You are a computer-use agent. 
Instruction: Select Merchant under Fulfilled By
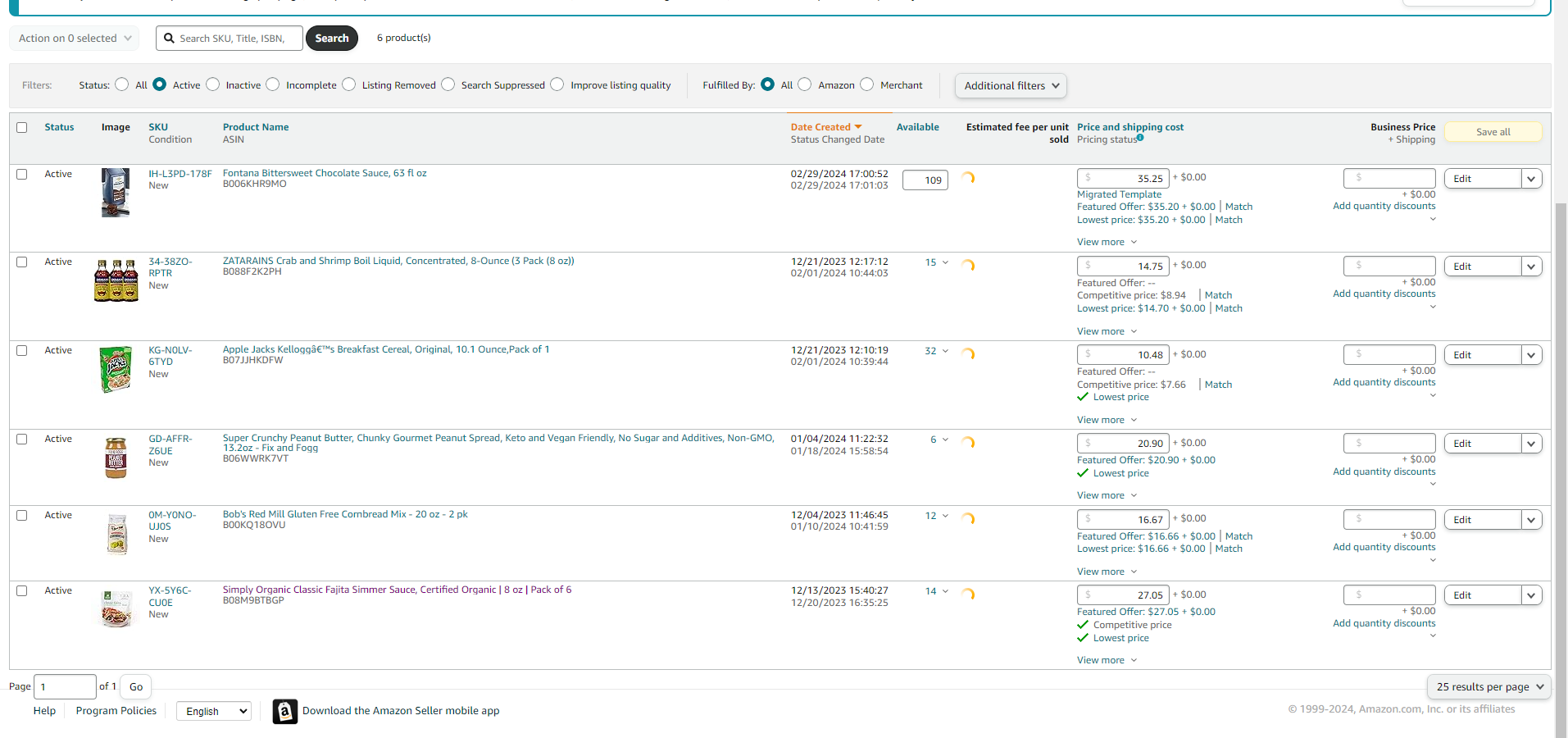867,84
